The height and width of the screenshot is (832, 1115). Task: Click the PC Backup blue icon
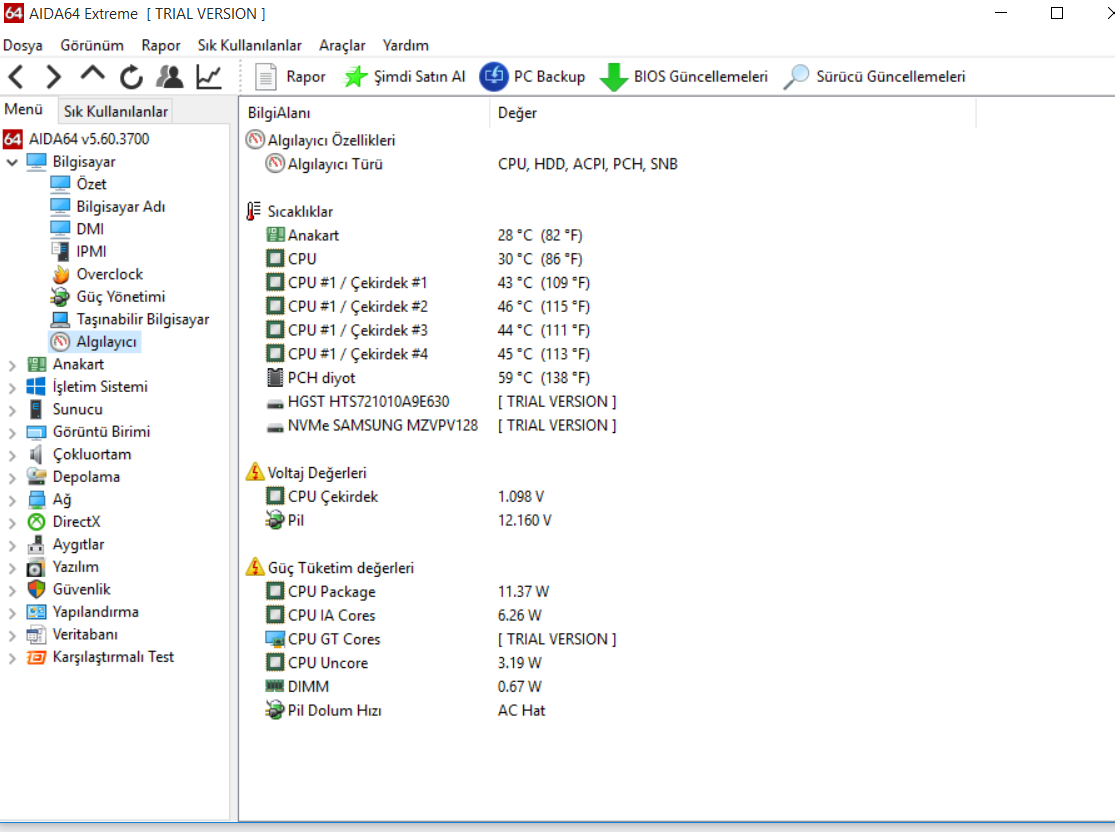[x=494, y=76]
